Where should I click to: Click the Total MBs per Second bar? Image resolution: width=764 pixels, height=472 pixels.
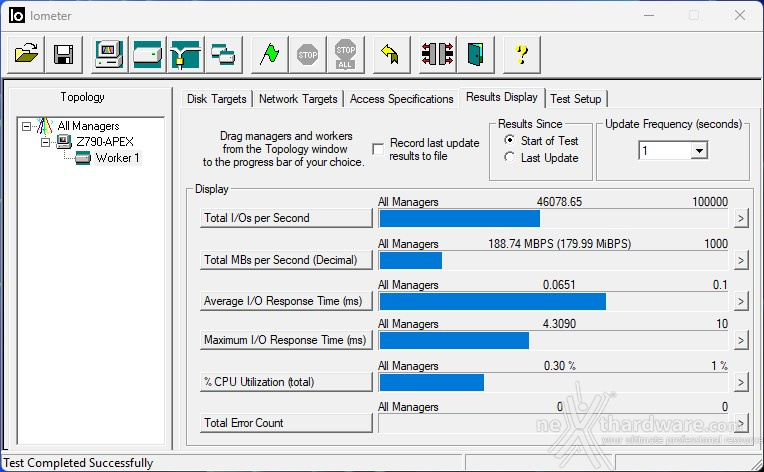553,260
